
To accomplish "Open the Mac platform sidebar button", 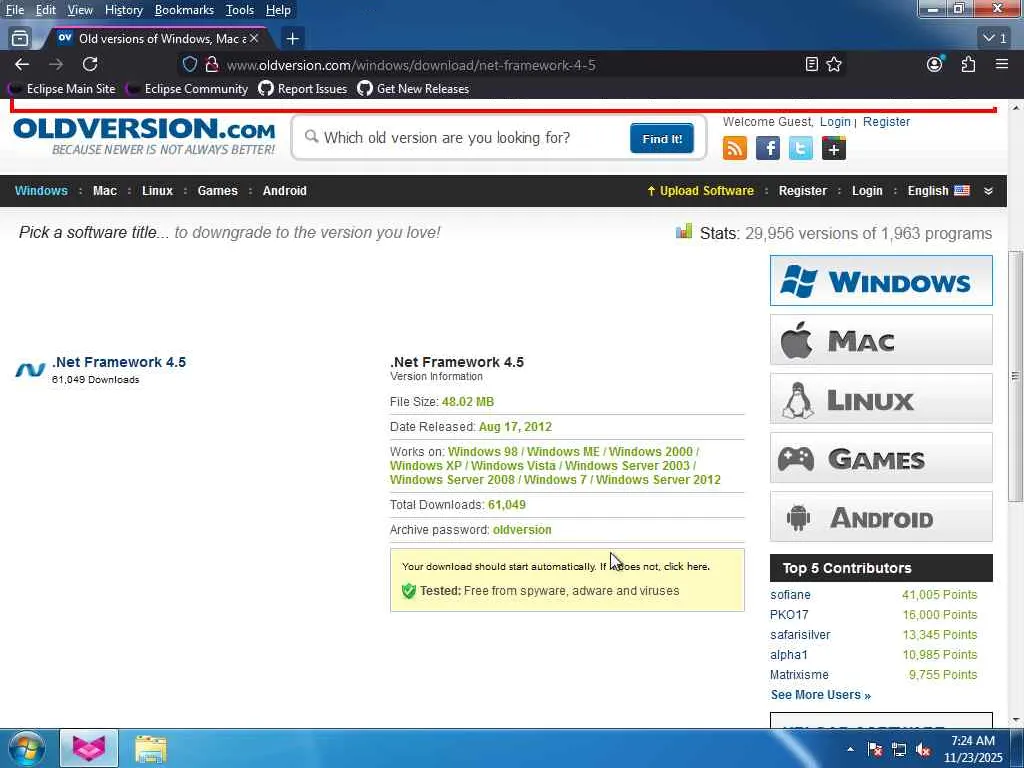I will [881, 340].
